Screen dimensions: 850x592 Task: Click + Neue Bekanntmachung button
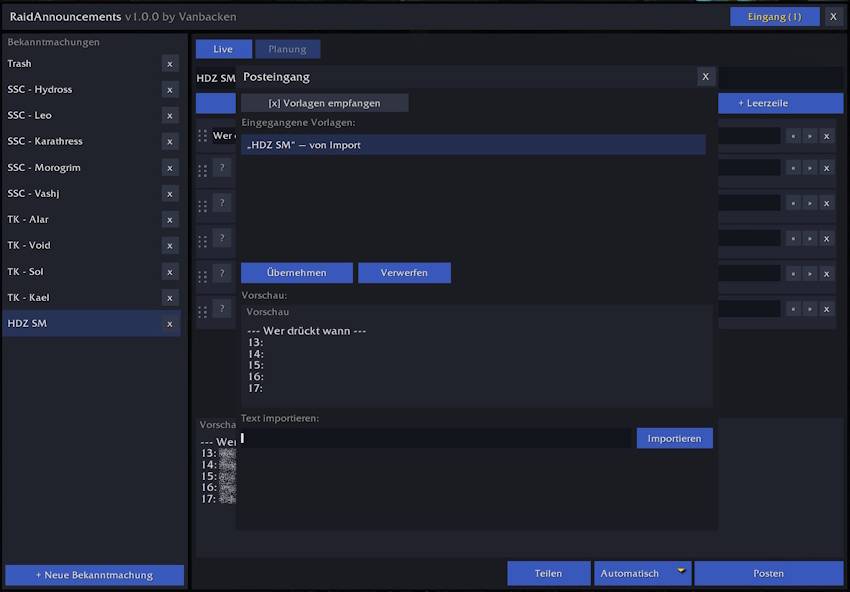[x=94, y=575]
